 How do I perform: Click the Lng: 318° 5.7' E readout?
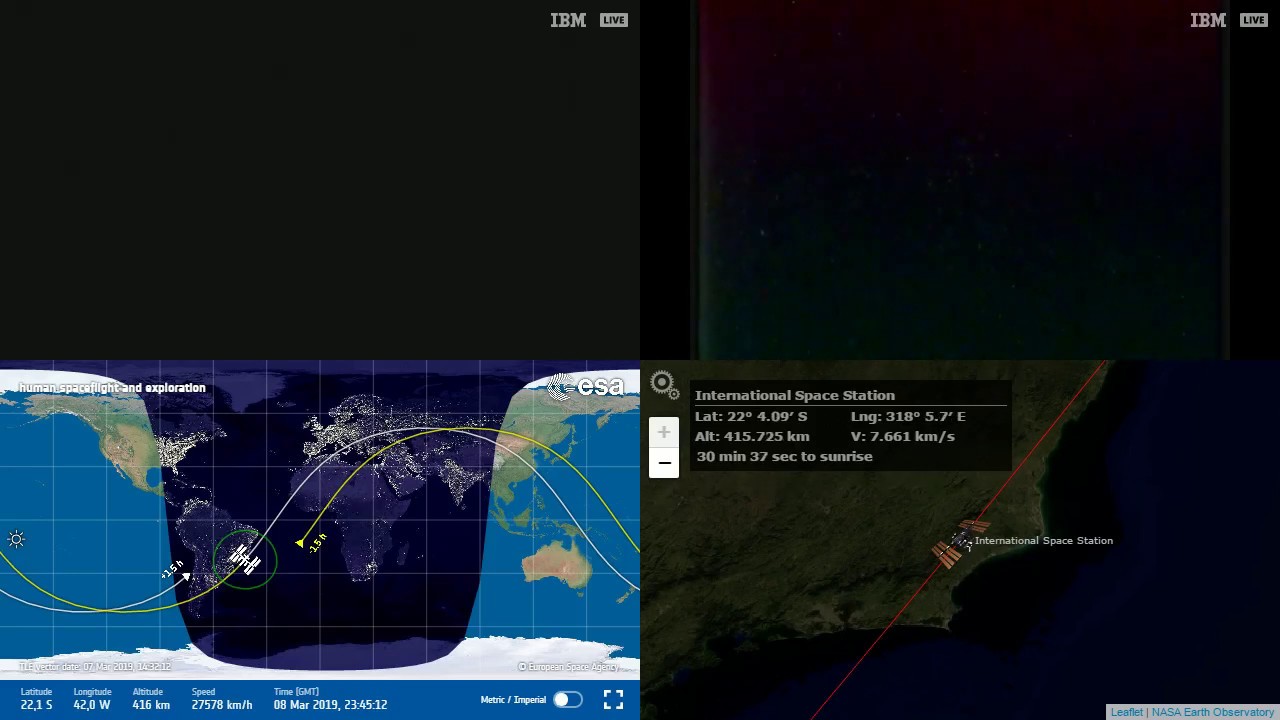click(x=908, y=417)
